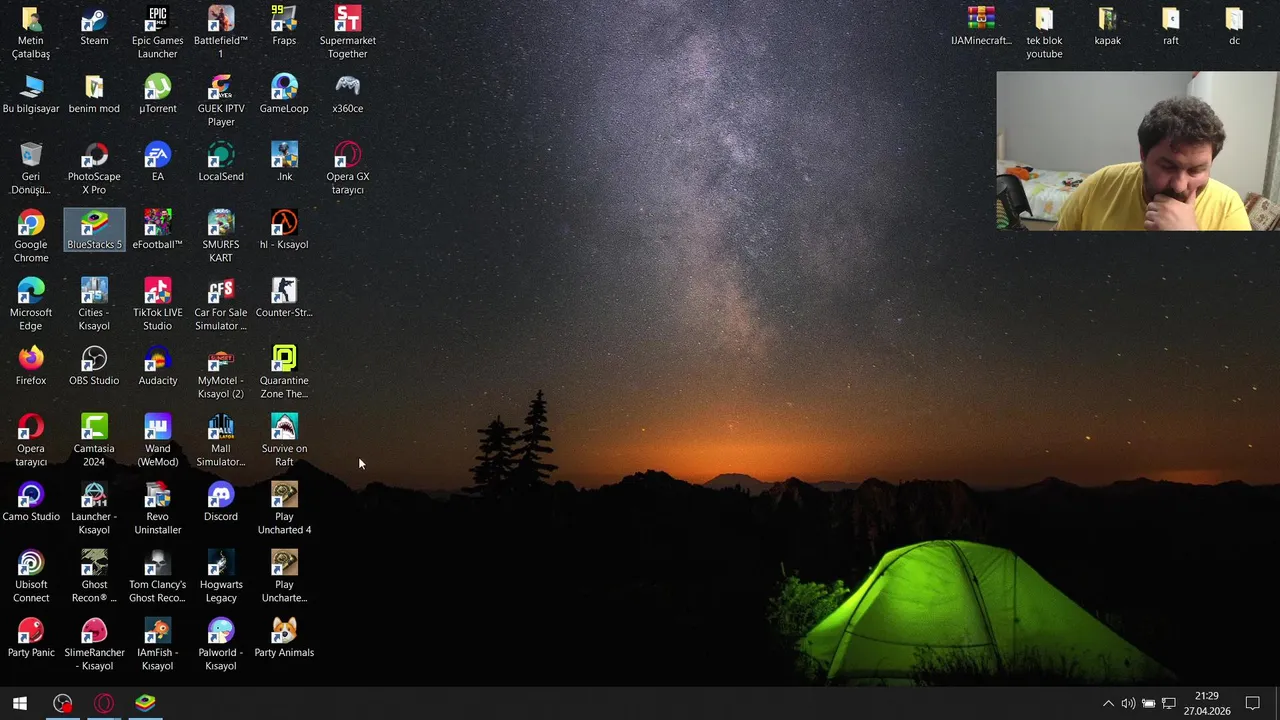1280x720 pixels.
Task: Open Fraps desktop icon
Action: coord(284,26)
